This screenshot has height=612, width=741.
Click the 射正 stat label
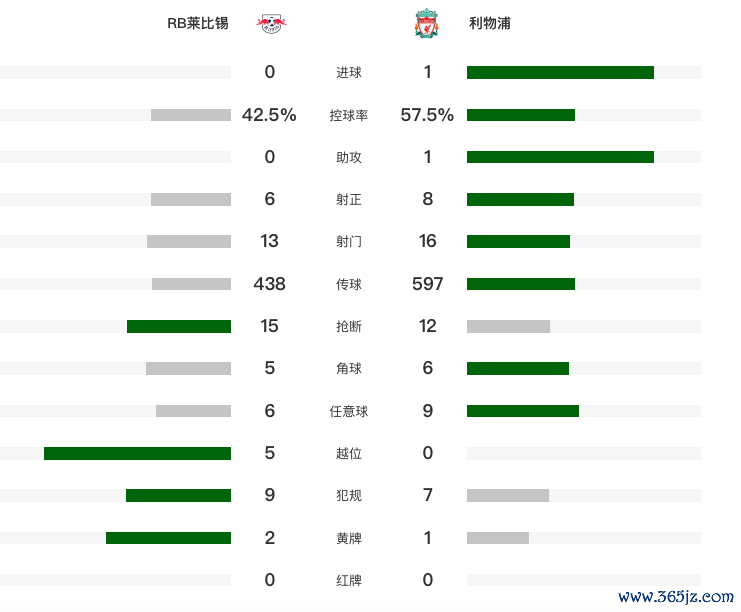[x=349, y=199]
